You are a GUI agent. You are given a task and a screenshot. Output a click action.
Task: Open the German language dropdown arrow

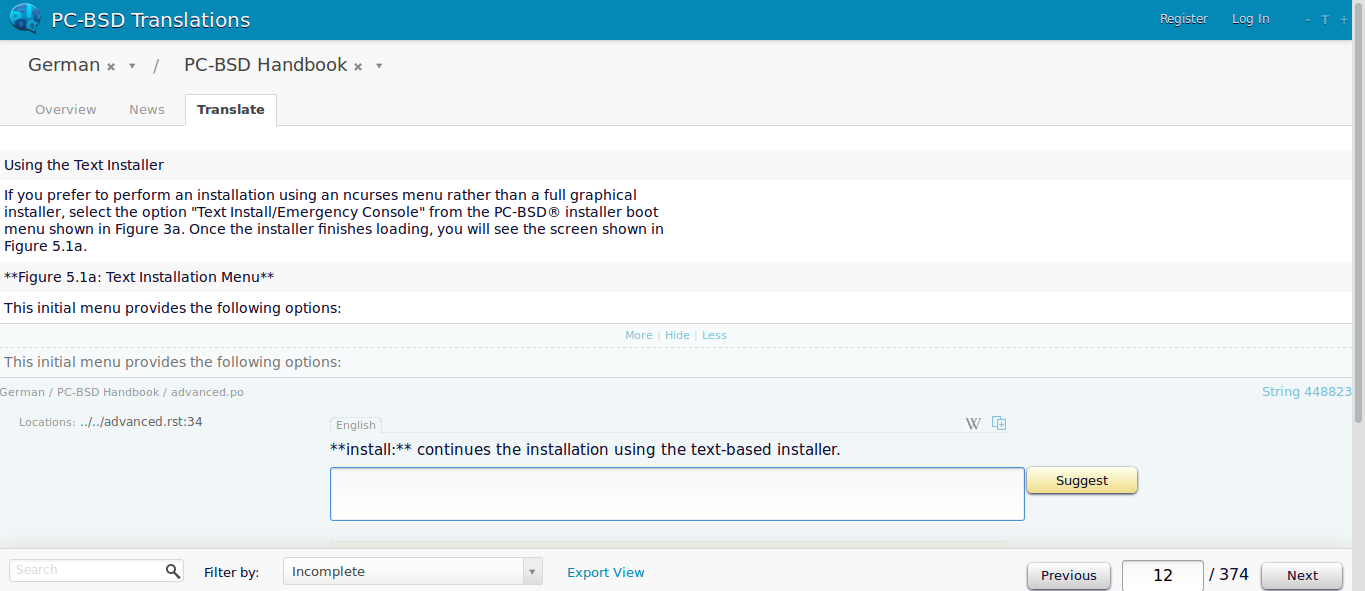(x=132, y=66)
